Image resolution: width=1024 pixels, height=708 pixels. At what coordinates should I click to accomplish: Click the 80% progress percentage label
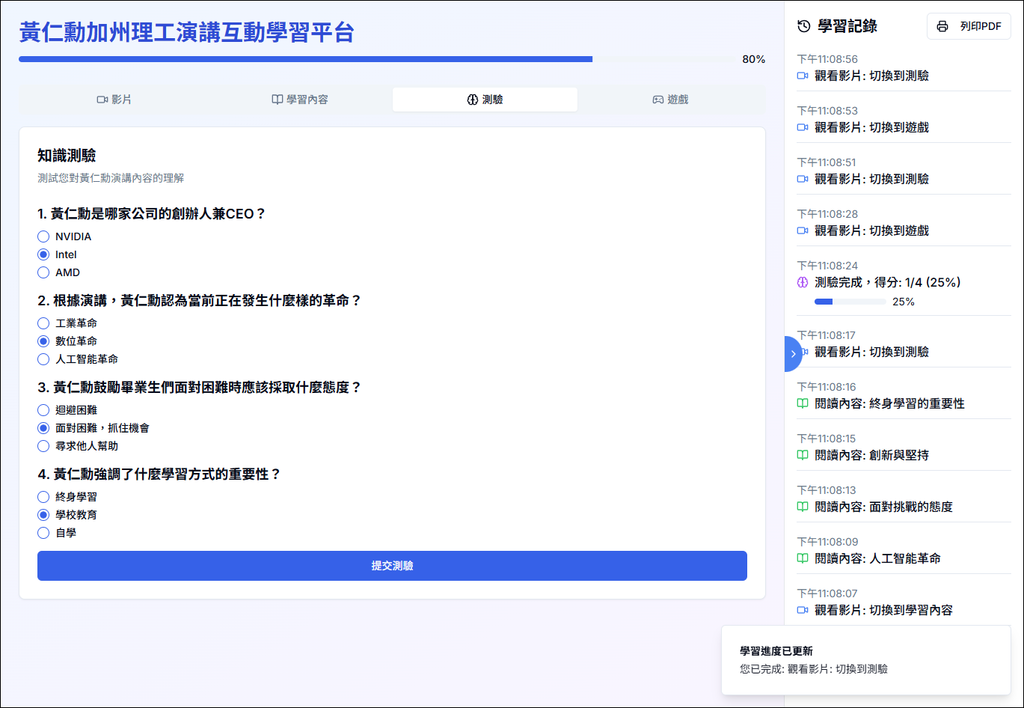point(754,59)
